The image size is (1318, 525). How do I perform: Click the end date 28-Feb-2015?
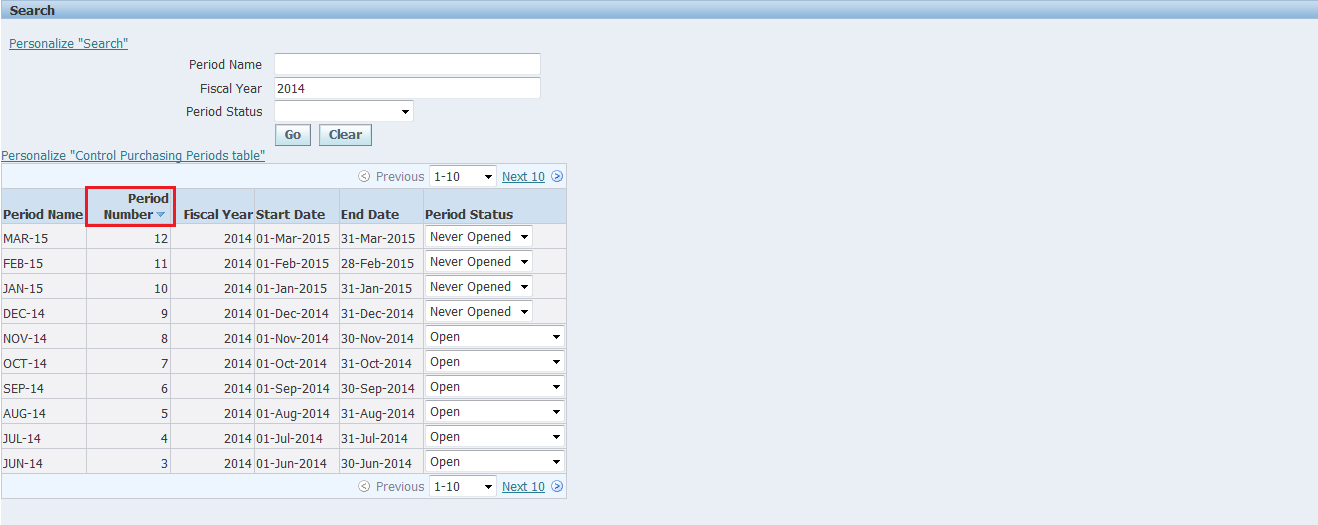coord(378,264)
